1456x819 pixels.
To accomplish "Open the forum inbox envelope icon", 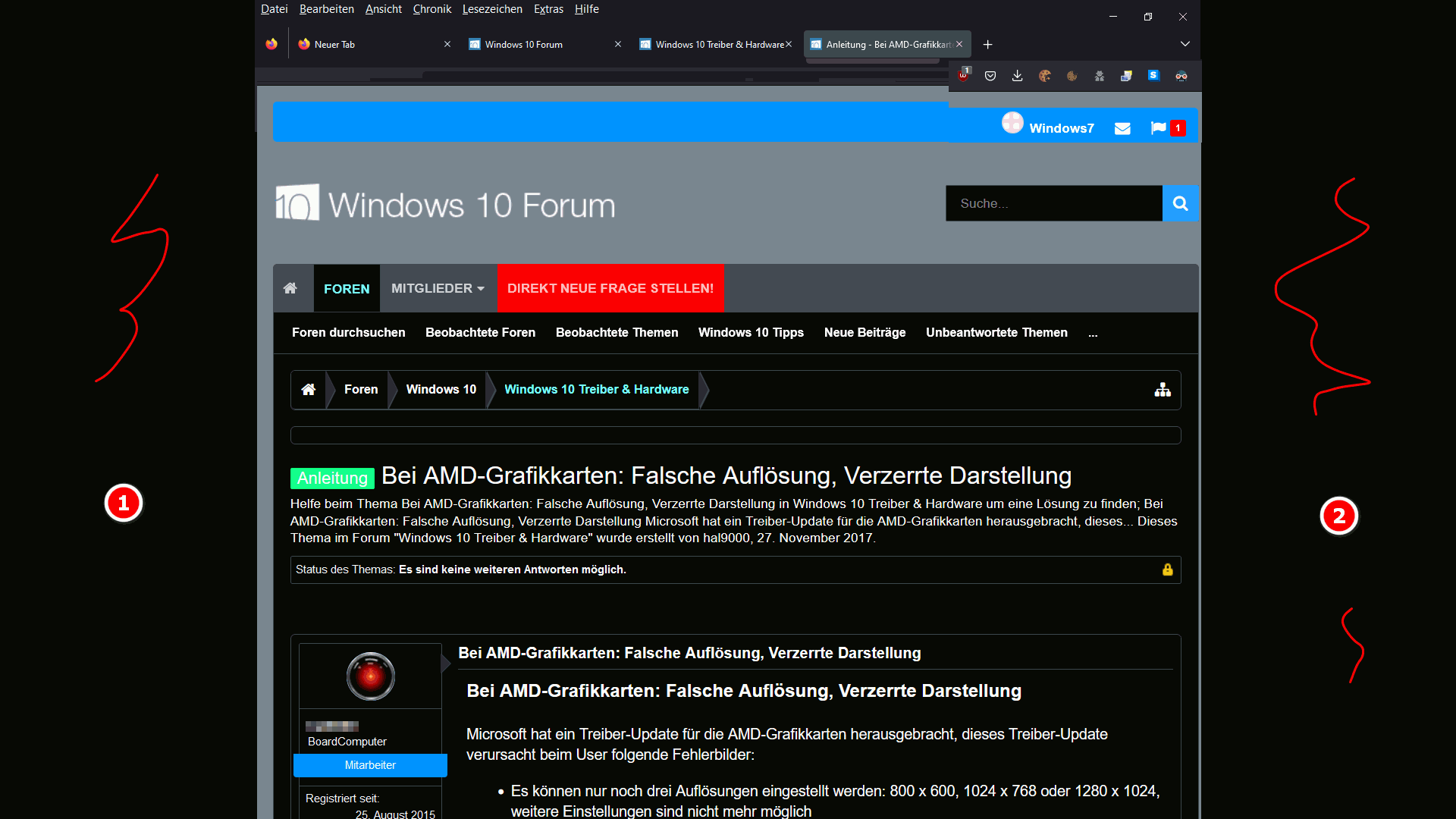I will pyautogui.click(x=1122, y=128).
